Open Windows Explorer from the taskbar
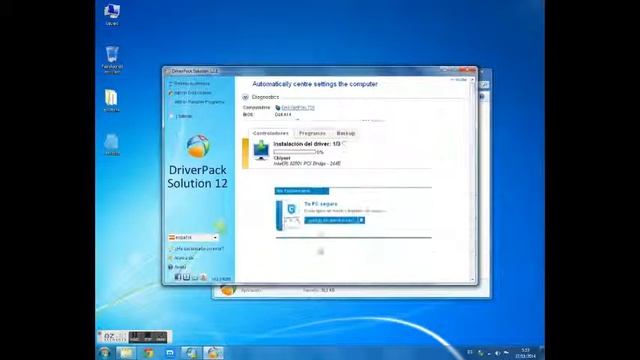Image resolution: width=640 pixels, height=360 pixels. (126, 353)
